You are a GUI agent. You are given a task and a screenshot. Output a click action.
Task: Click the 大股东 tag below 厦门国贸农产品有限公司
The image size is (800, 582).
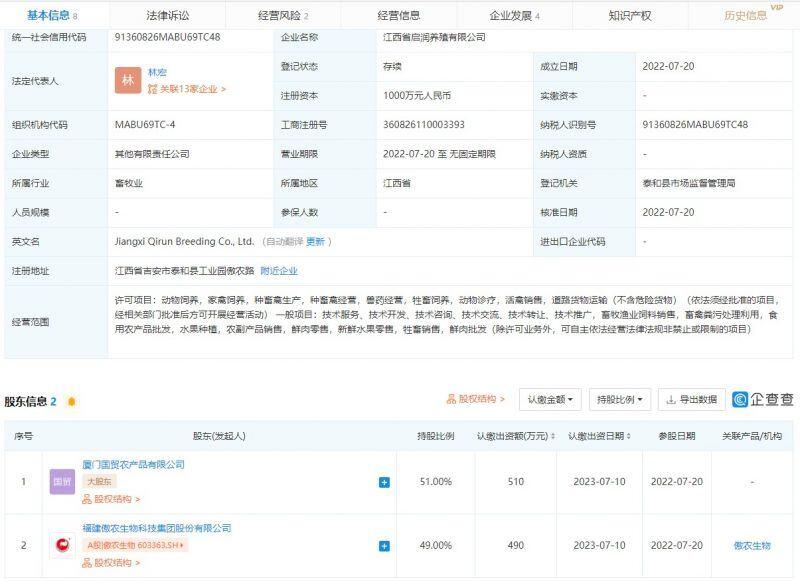[x=98, y=482]
